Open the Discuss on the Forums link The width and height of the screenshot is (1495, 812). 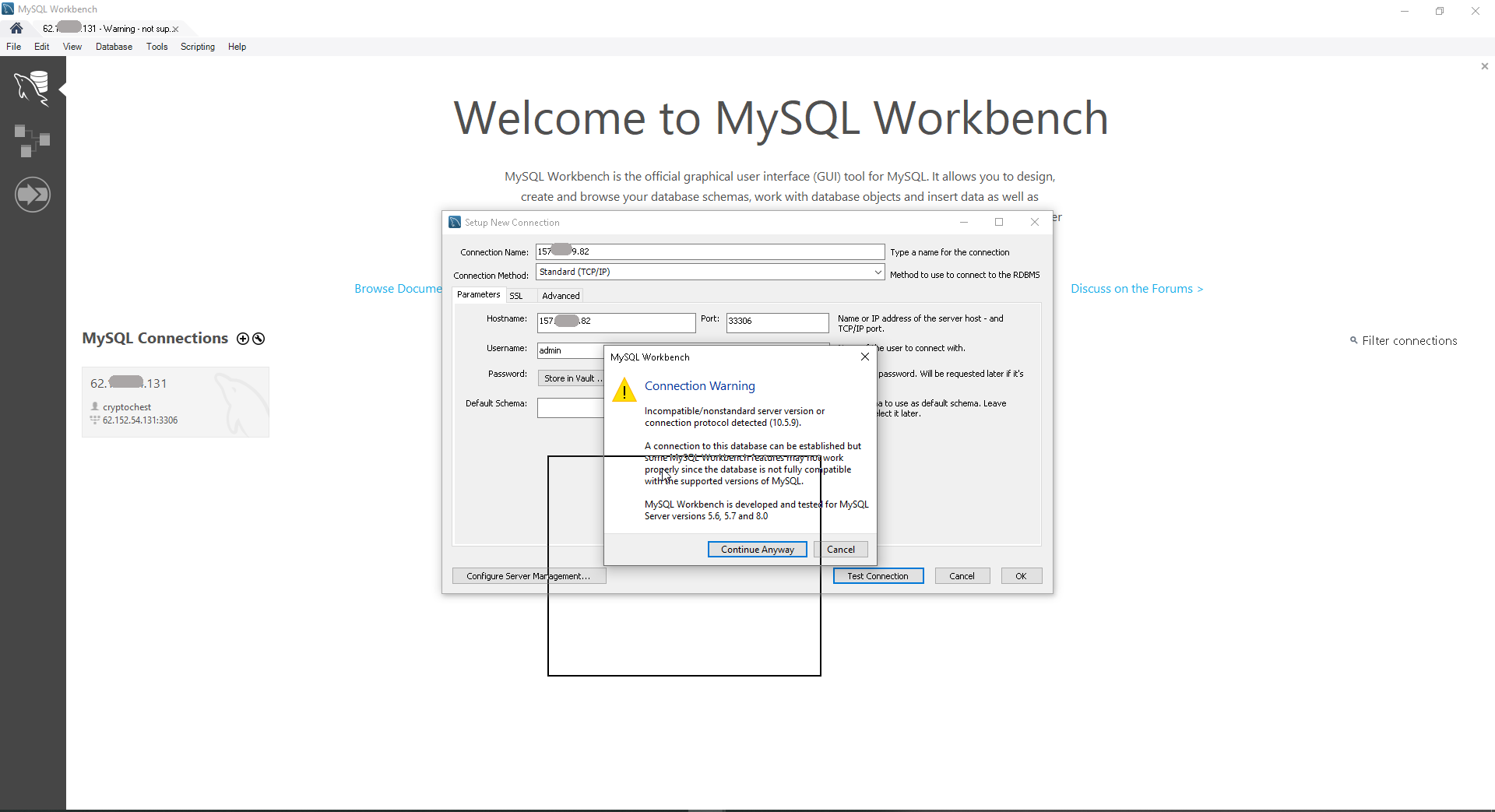(x=1137, y=289)
